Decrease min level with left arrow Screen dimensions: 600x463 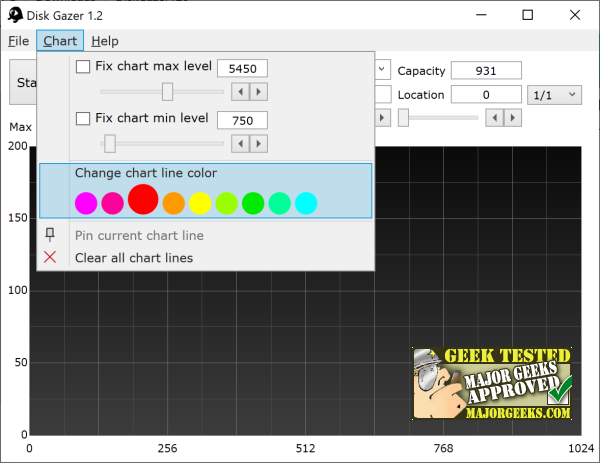240,144
